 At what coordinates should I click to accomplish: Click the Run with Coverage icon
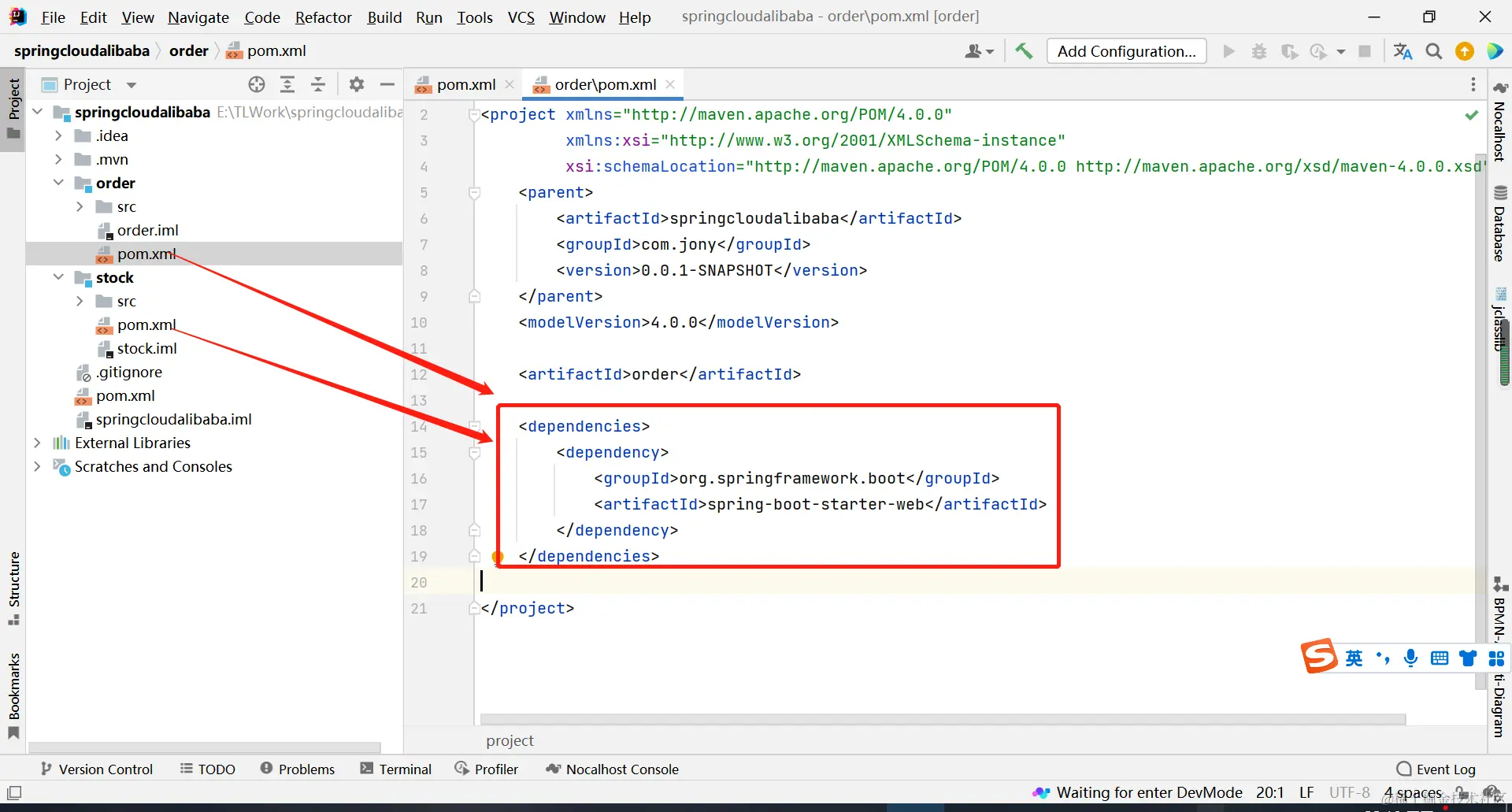pos(1289,51)
